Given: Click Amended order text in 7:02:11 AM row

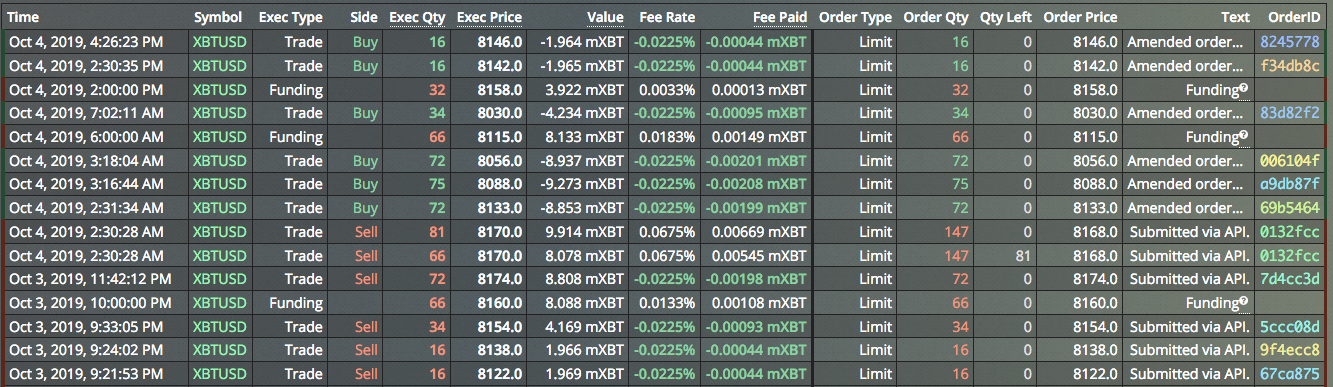Looking at the screenshot, I should tap(1186, 113).
